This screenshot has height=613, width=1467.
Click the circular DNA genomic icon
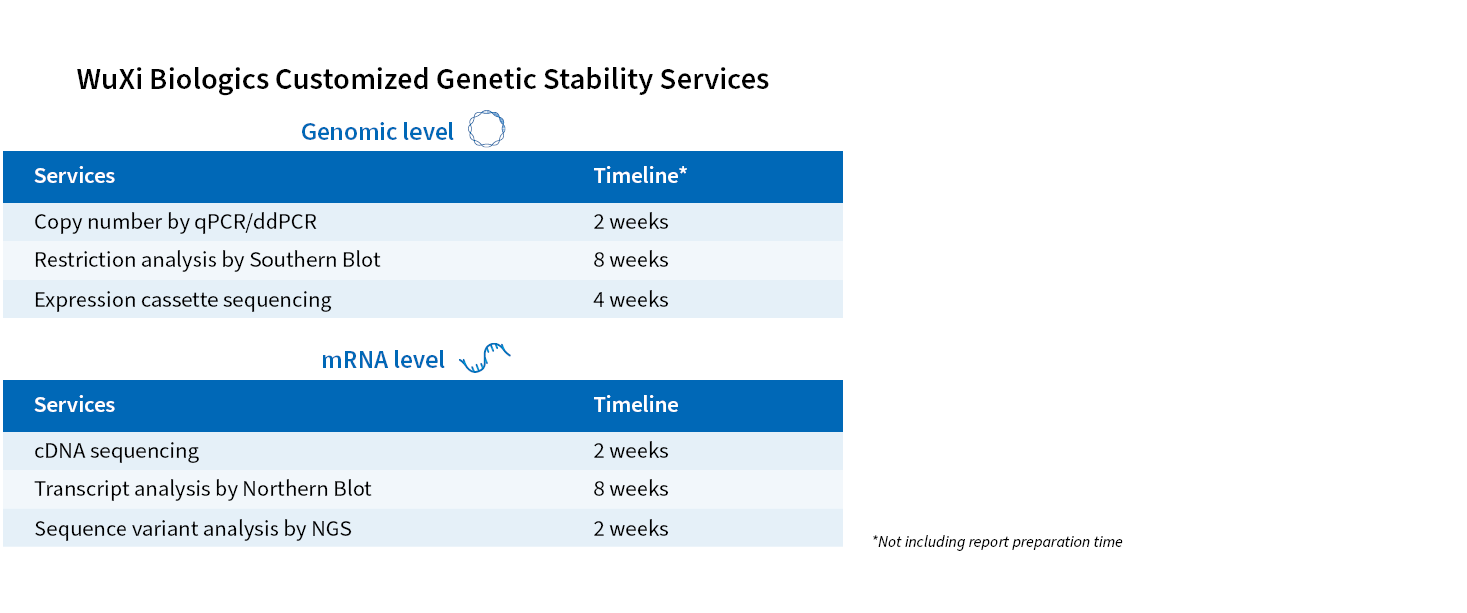point(487,130)
